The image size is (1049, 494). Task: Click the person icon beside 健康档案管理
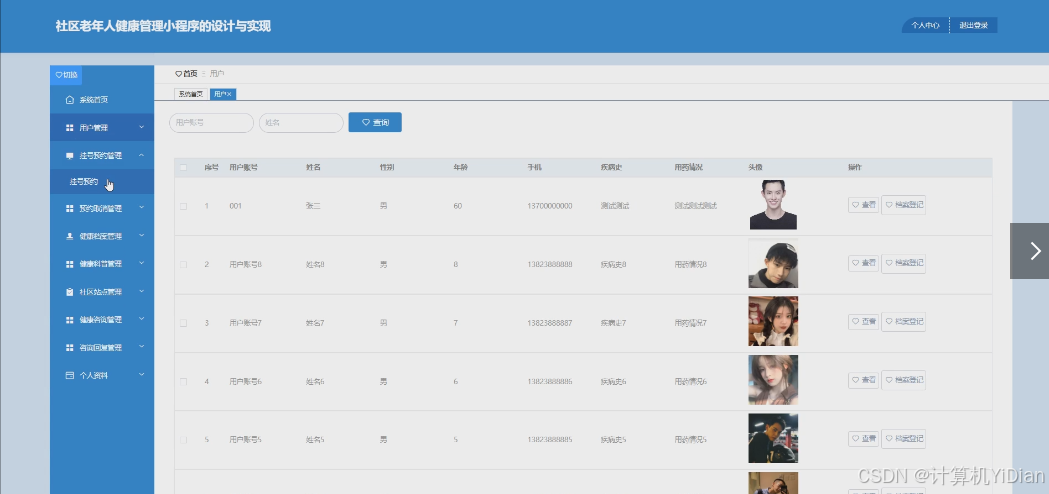(70, 236)
